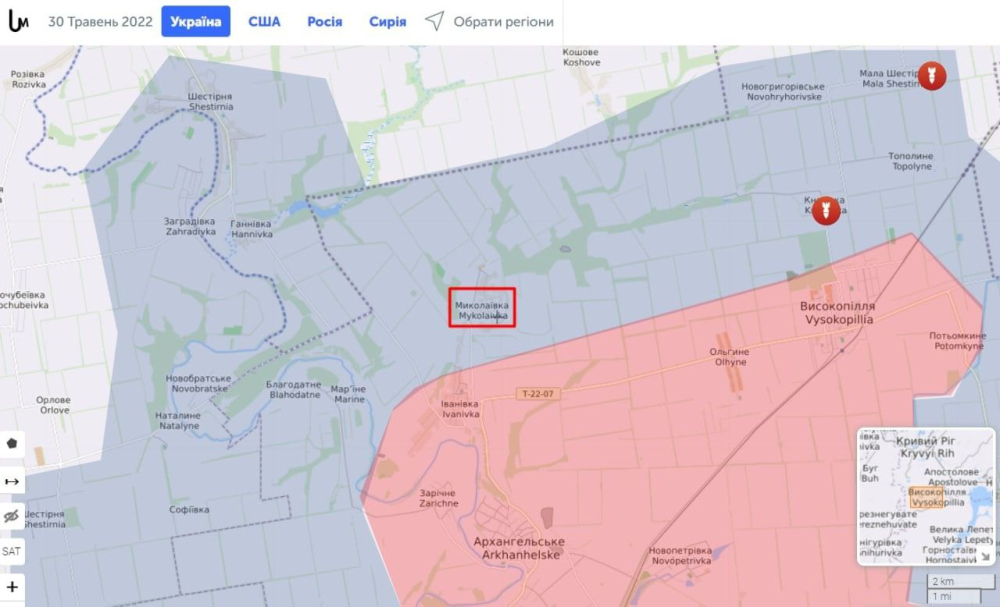This screenshot has height=607, width=1000.
Task: Switch to the Росія tab
Action: point(324,22)
